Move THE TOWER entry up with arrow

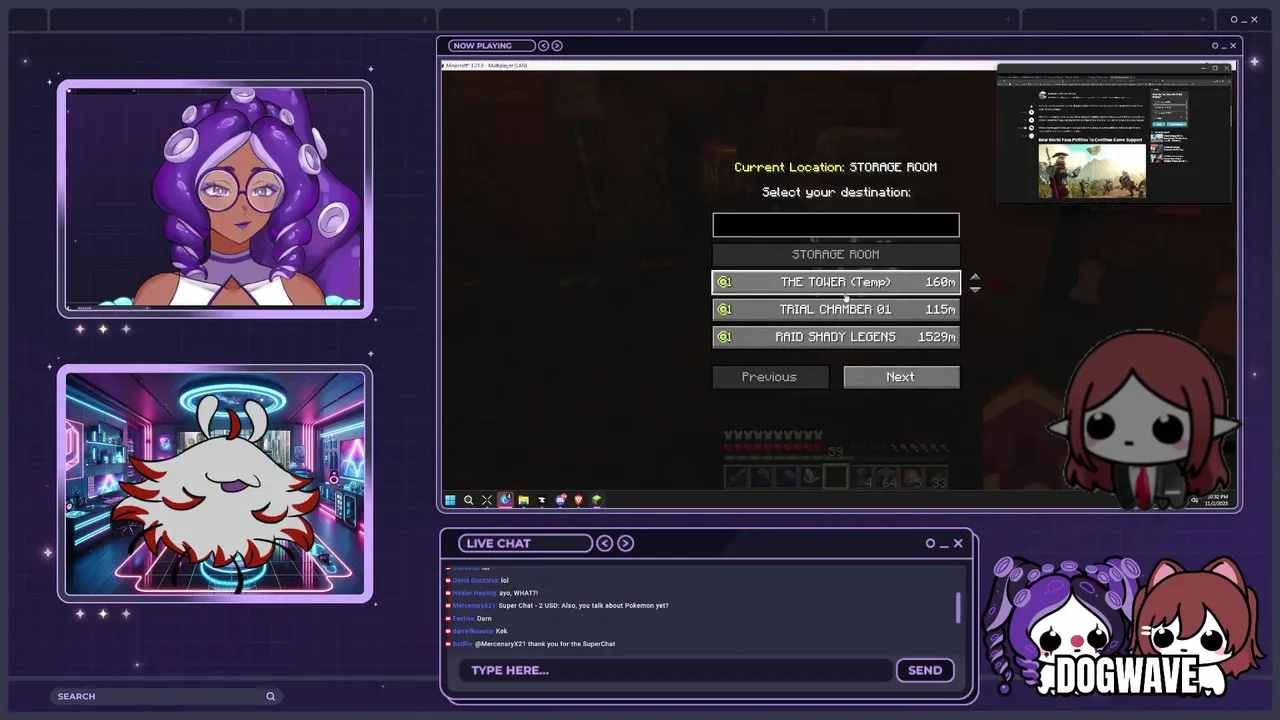point(975,277)
